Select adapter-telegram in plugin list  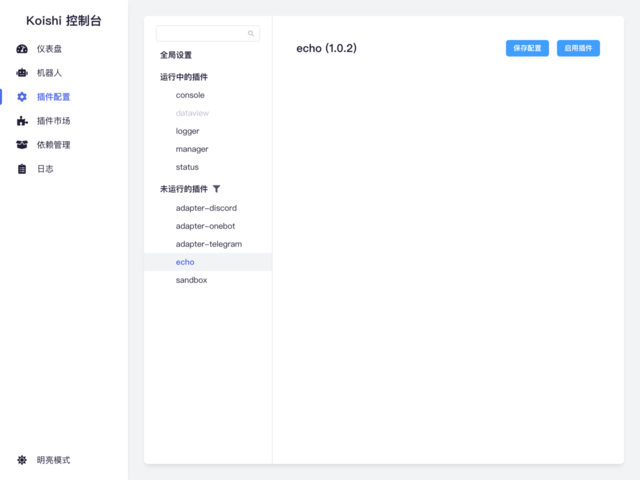click(x=208, y=244)
